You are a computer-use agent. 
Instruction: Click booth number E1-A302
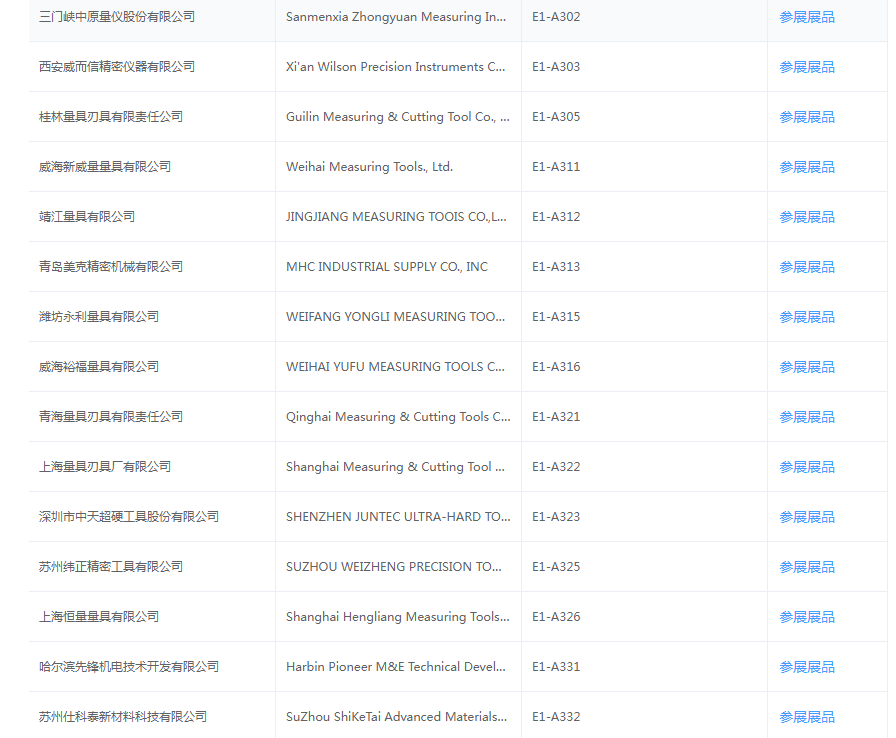click(x=556, y=17)
